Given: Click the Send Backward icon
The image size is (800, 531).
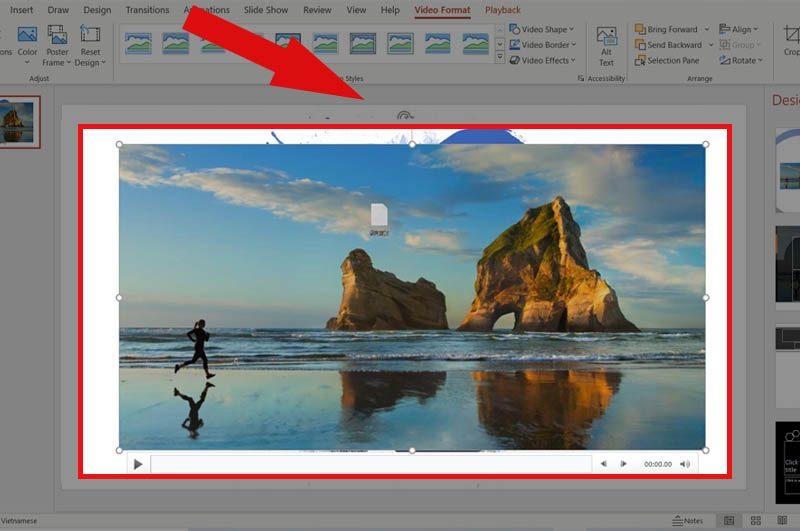Looking at the screenshot, I should (640, 45).
